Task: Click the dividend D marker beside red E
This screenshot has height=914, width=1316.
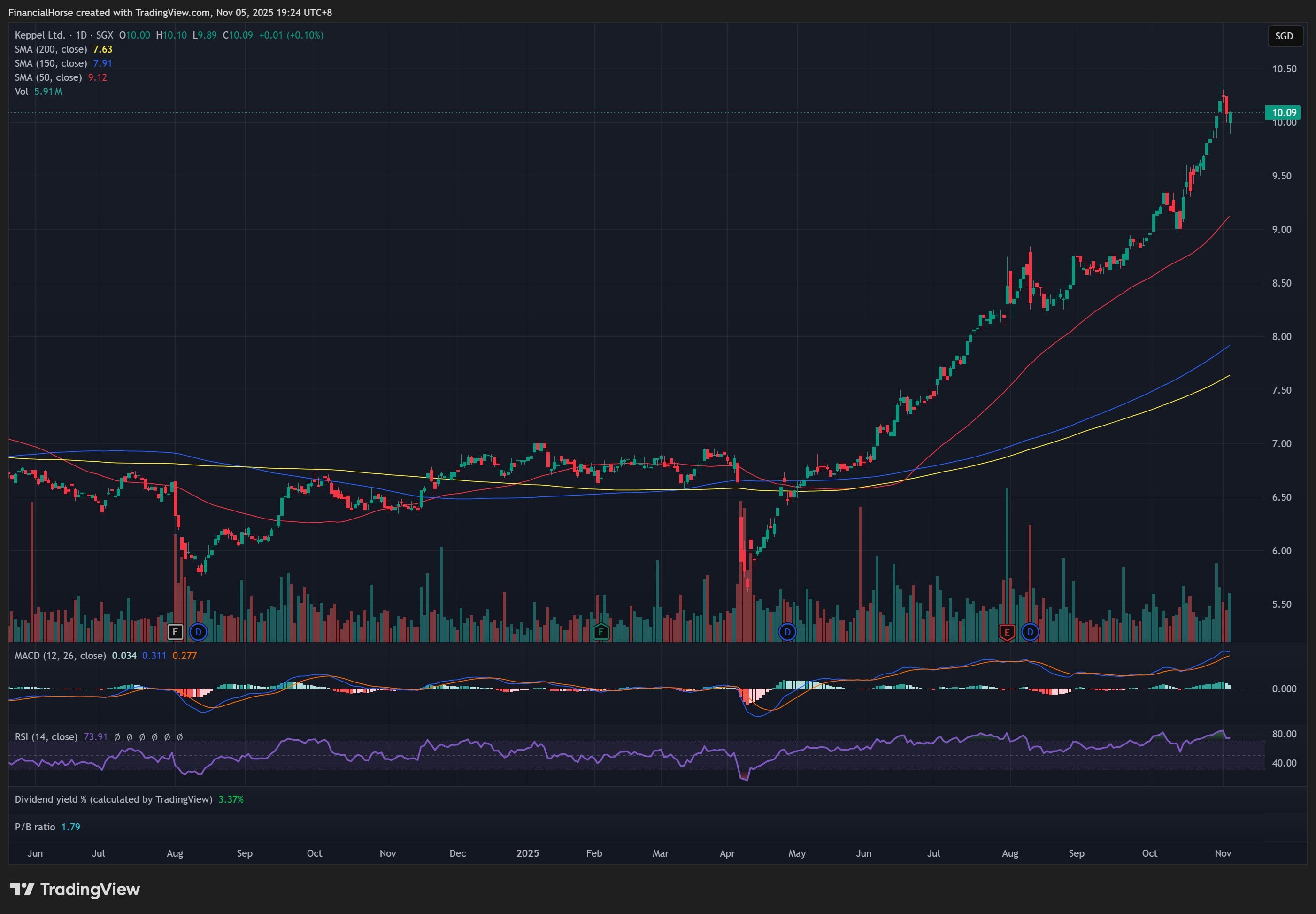Action: coord(1030,632)
